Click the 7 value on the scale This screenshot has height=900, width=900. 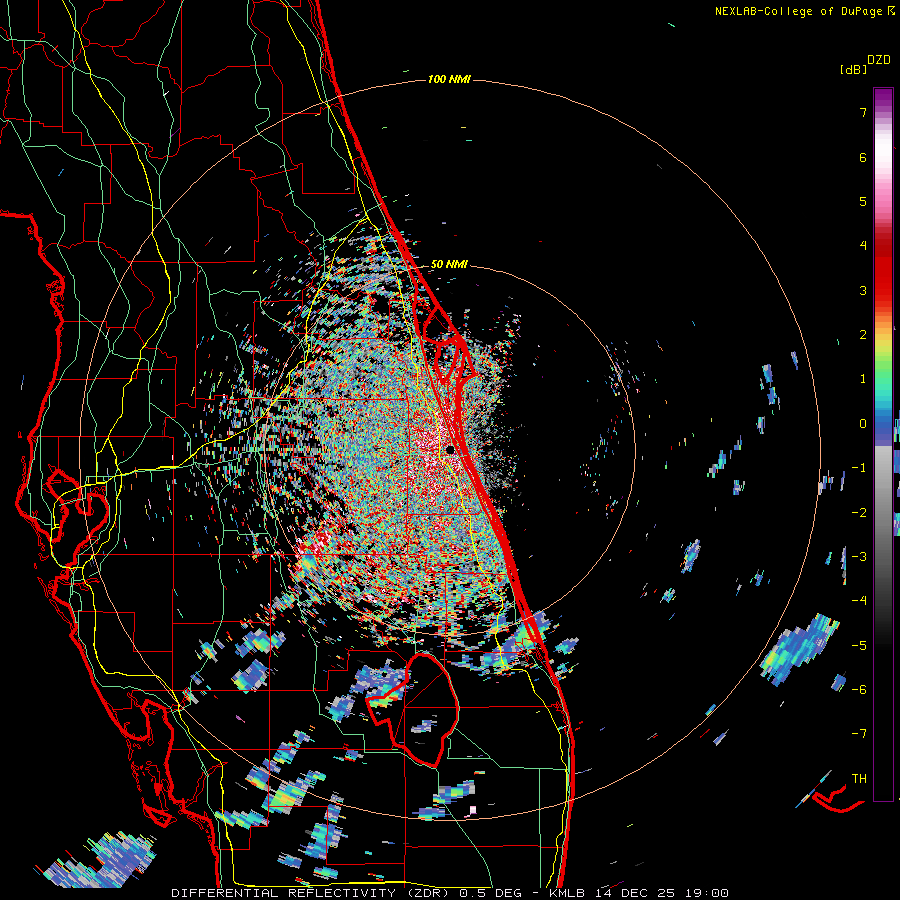click(x=863, y=112)
